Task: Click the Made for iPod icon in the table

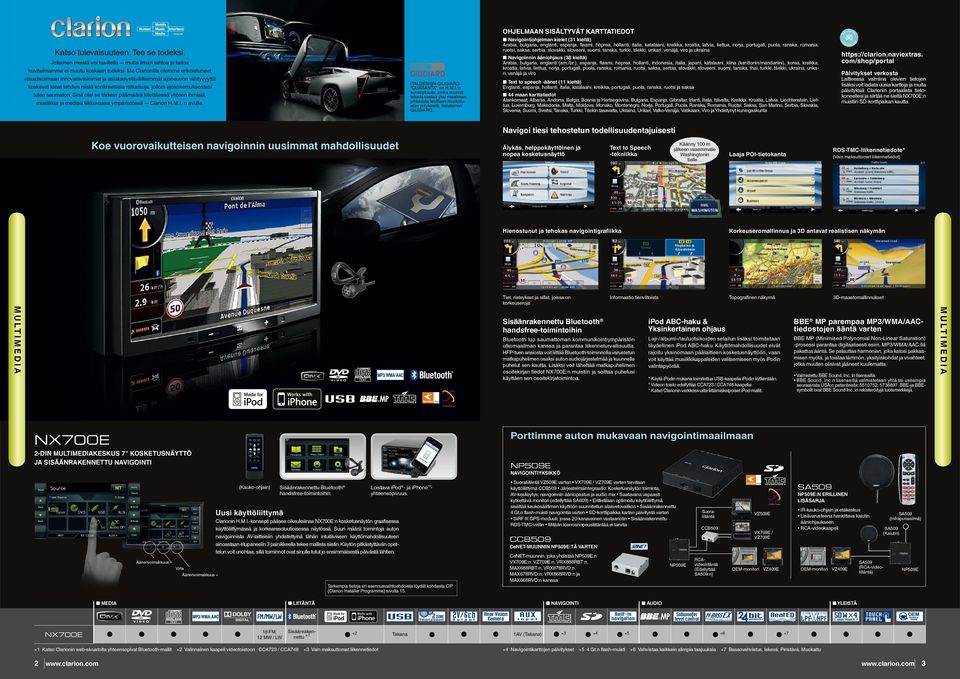Action: [x=335, y=617]
